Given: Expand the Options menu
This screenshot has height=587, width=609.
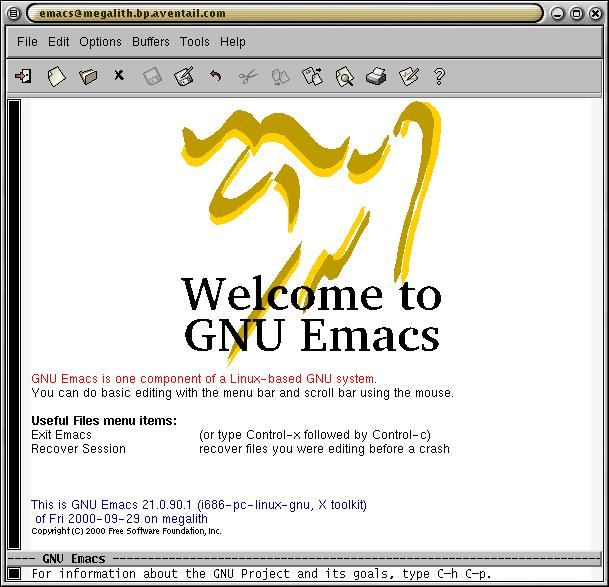Looking at the screenshot, I should [100, 42].
